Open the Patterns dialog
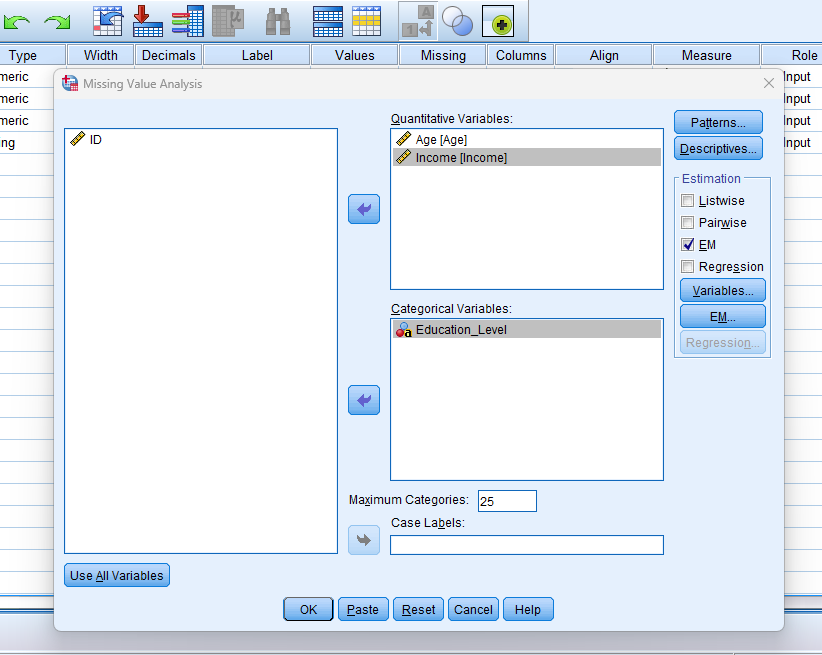This screenshot has width=822, height=655. tap(718, 121)
